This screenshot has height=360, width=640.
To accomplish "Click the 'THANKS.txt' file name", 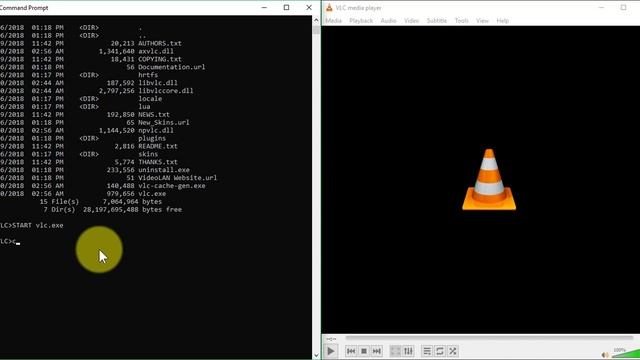I will tap(158, 162).
